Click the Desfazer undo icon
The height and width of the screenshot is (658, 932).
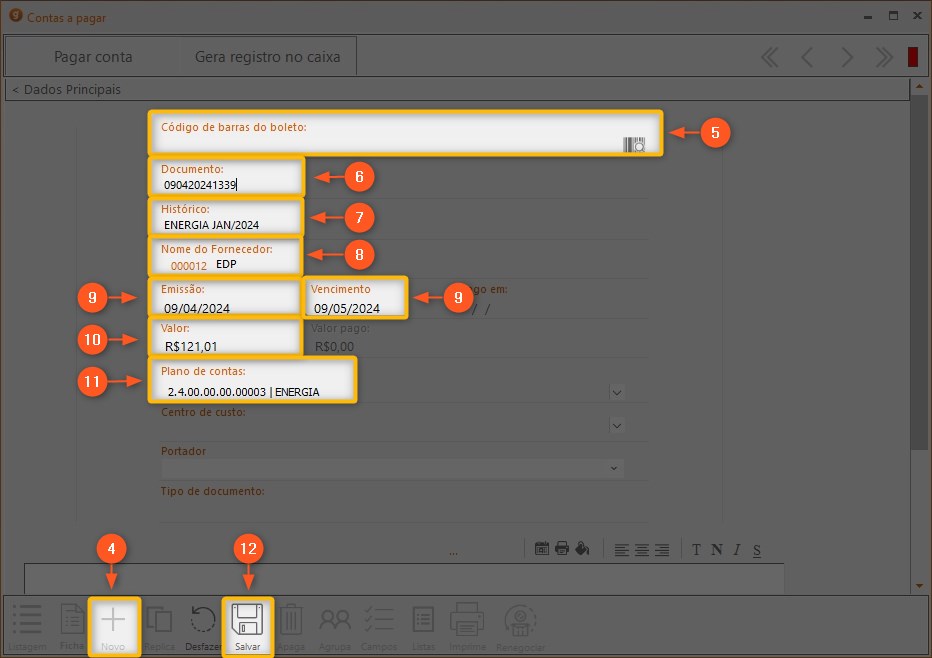pyautogui.click(x=202, y=621)
